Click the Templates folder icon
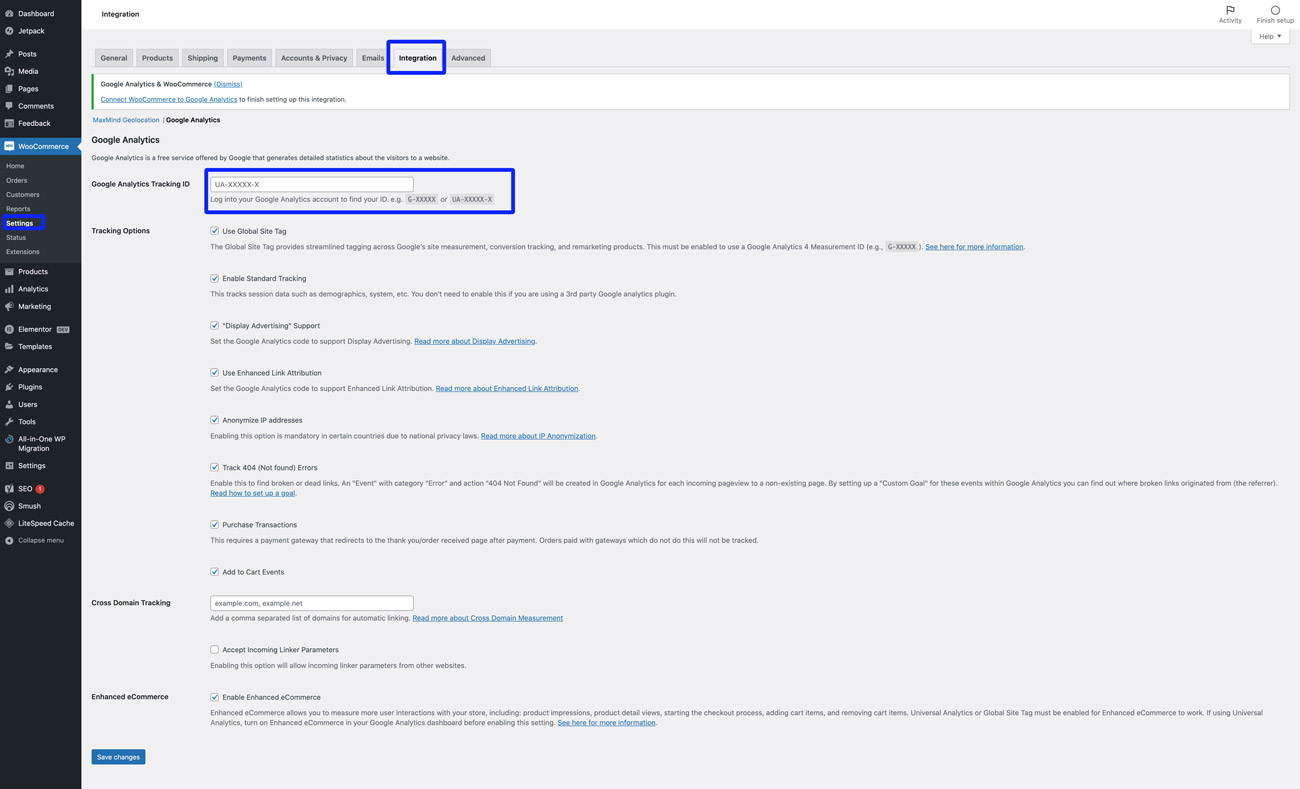This screenshot has height=789, width=1300. pos(9,346)
